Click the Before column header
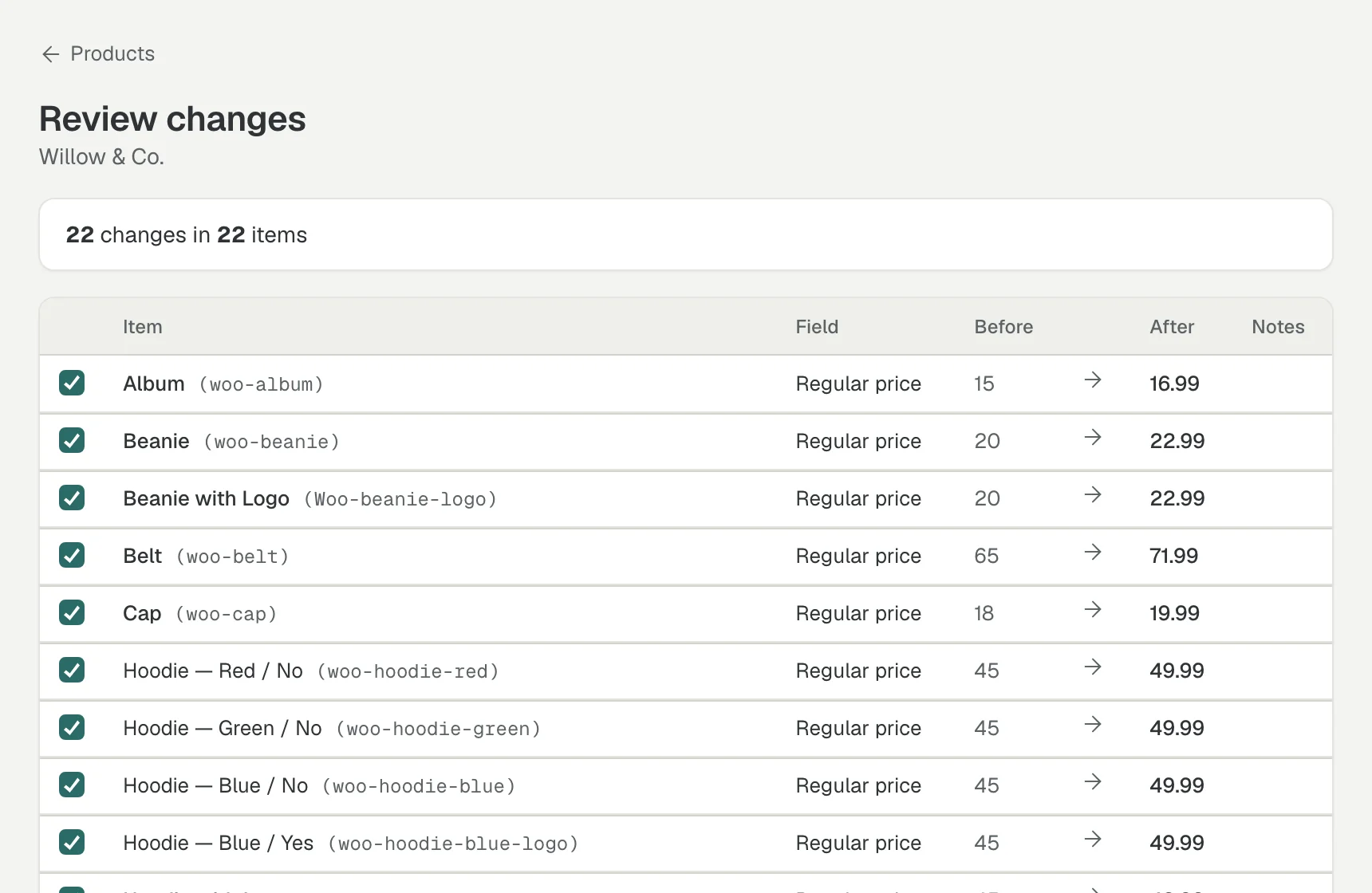 [x=1003, y=327]
